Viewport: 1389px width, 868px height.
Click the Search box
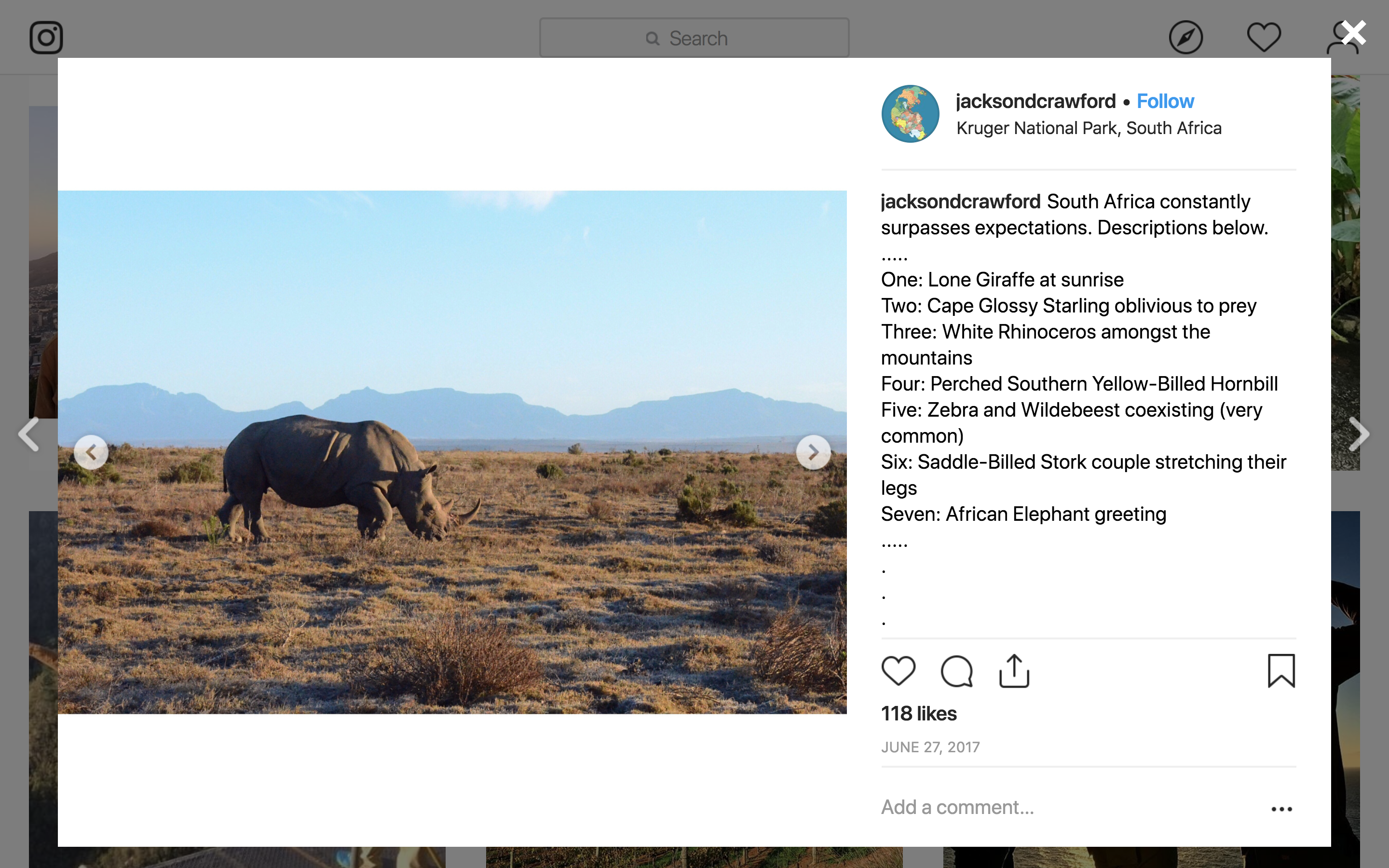click(694, 38)
